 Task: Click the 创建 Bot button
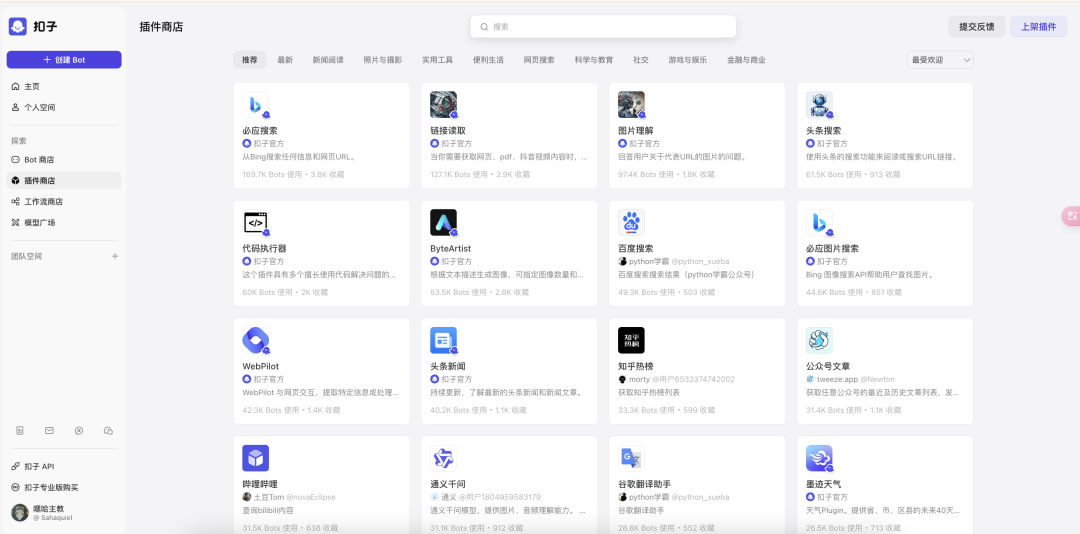[x=64, y=60]
